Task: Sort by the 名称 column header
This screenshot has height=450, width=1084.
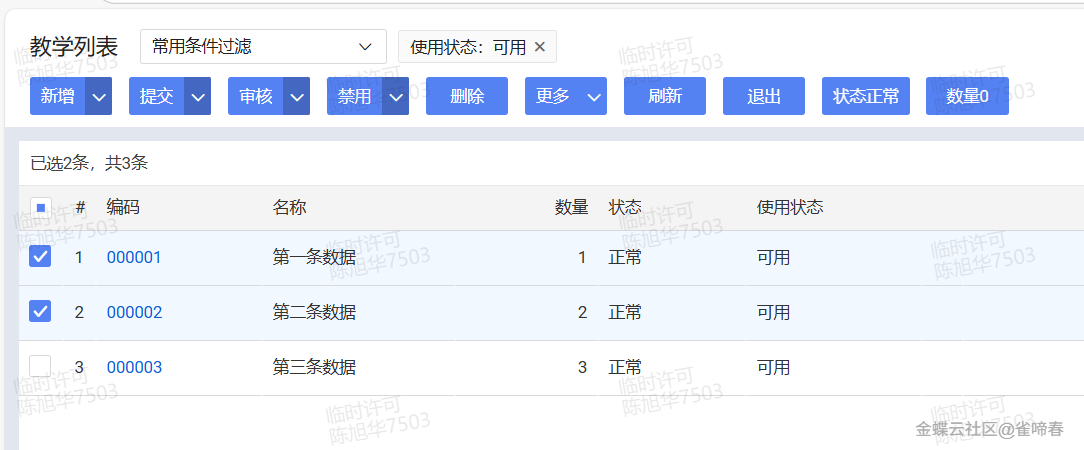Action: point(290,207)
